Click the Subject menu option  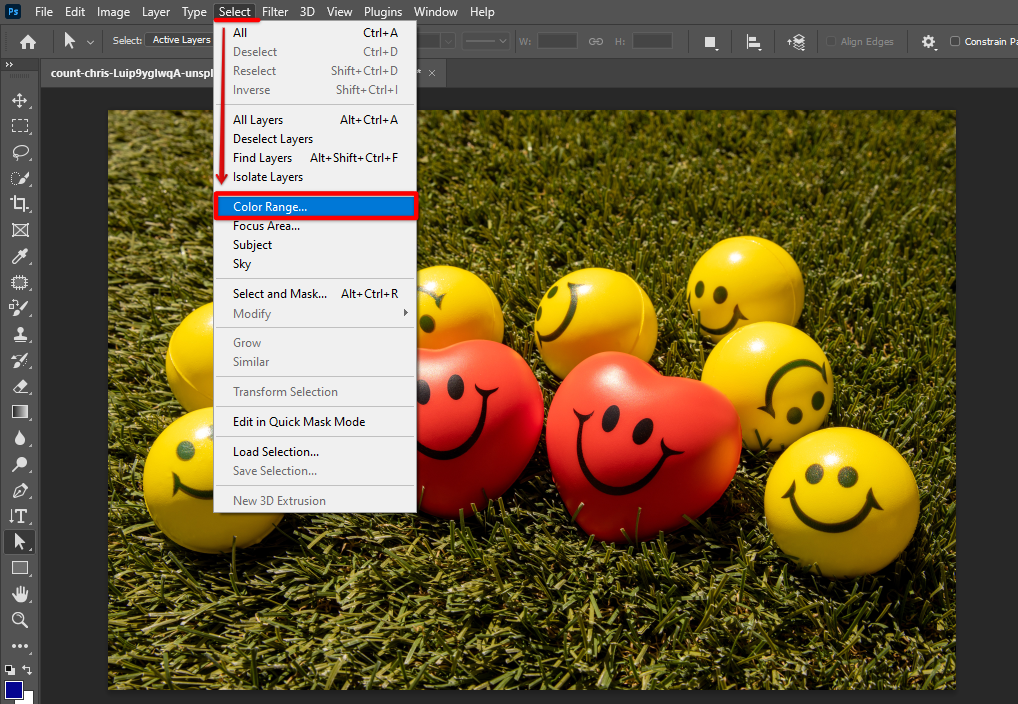(253, 245)
